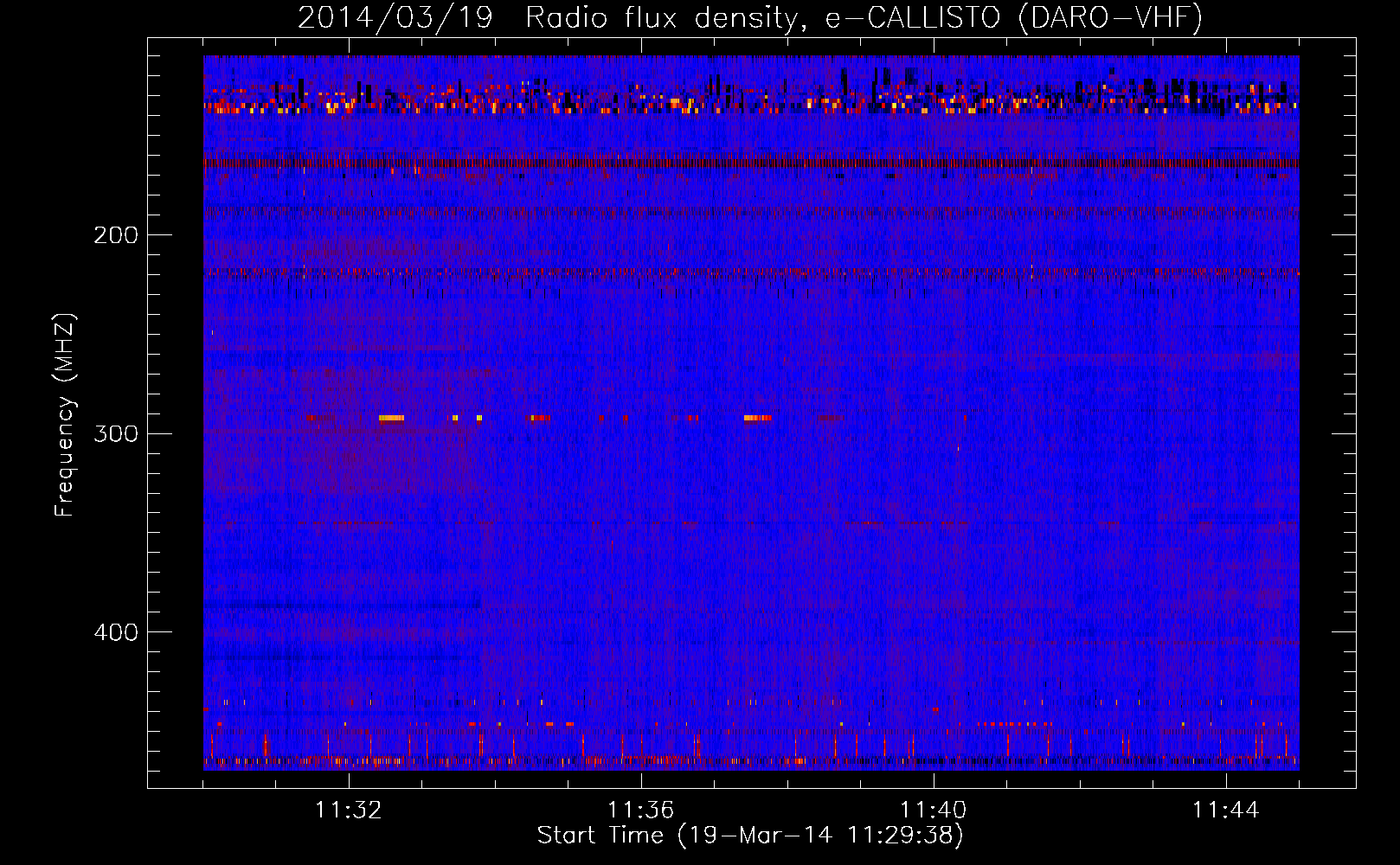1400x865 pixels.
Task: Select the 200 frequency tick label
Action: (x=116, y=235)
